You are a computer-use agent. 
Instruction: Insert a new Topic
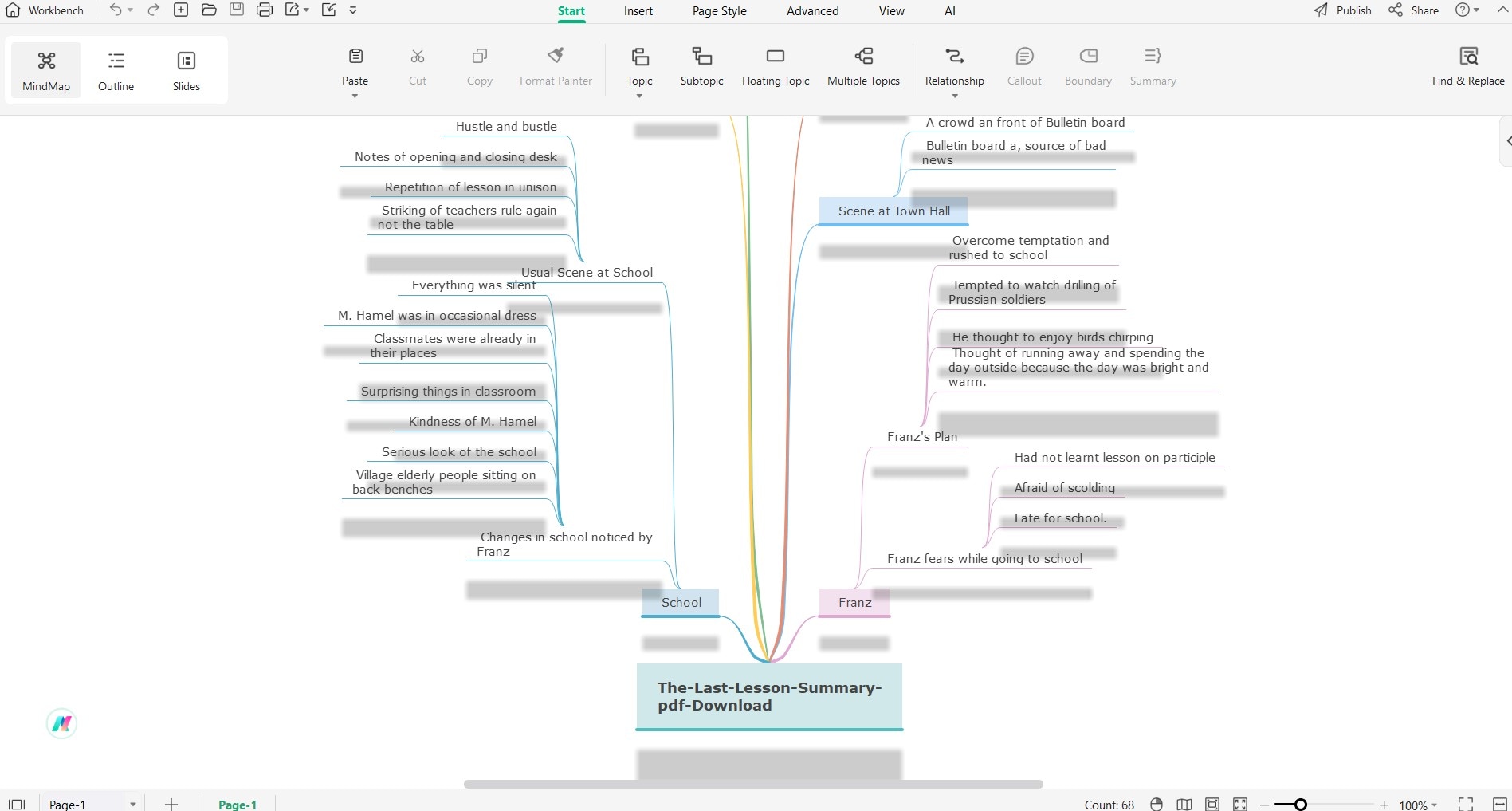[640, 67]
